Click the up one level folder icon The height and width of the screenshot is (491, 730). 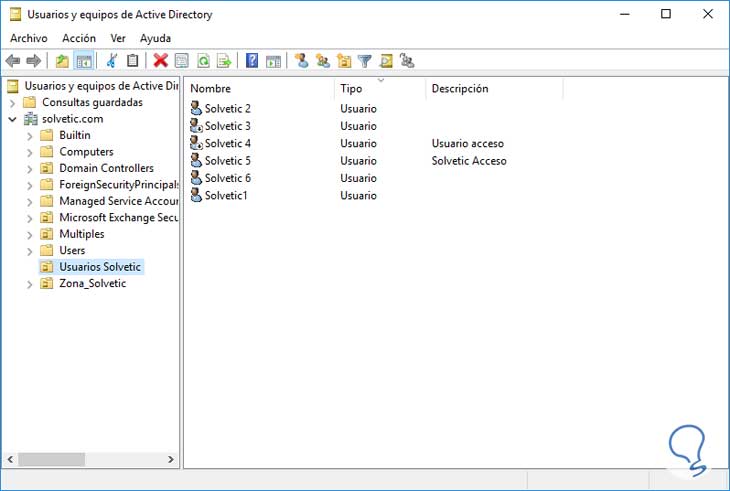(62, 61)
